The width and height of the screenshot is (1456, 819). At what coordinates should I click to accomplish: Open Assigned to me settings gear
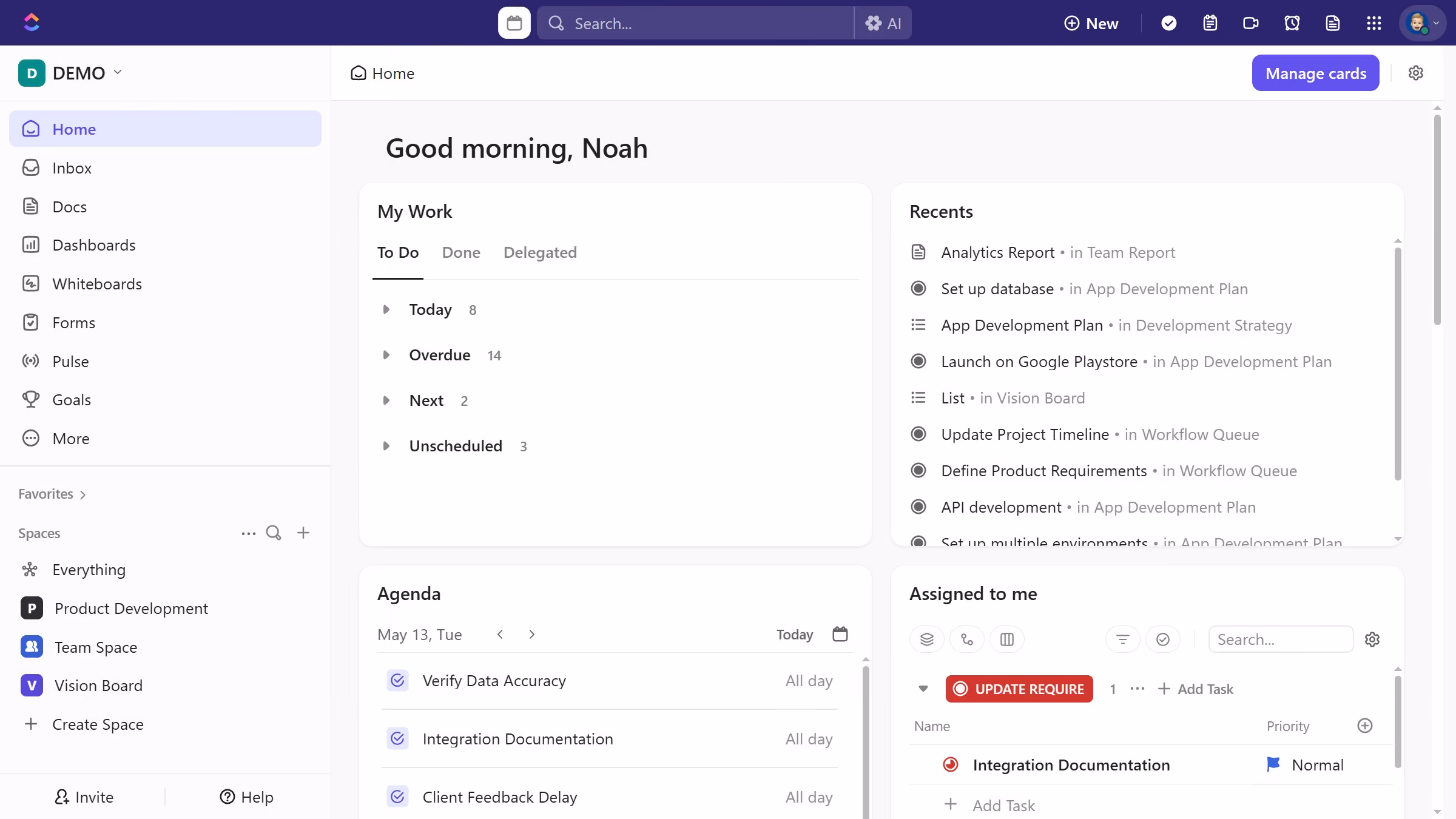(x=1372, y=639)
